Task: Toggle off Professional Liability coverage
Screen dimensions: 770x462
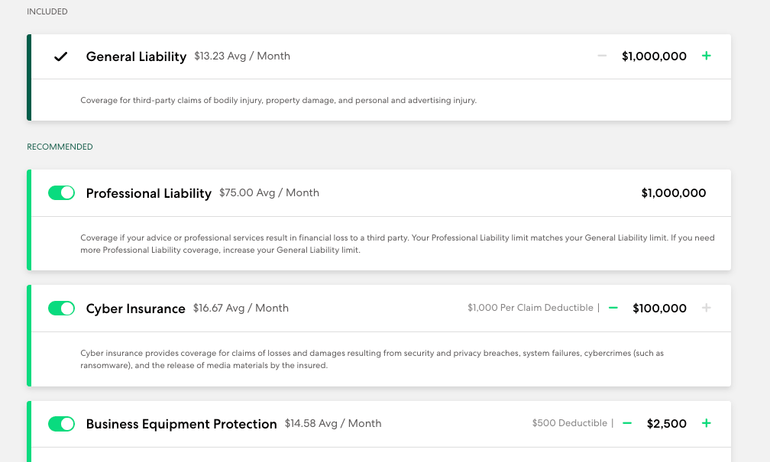Action: coord(61,193)
